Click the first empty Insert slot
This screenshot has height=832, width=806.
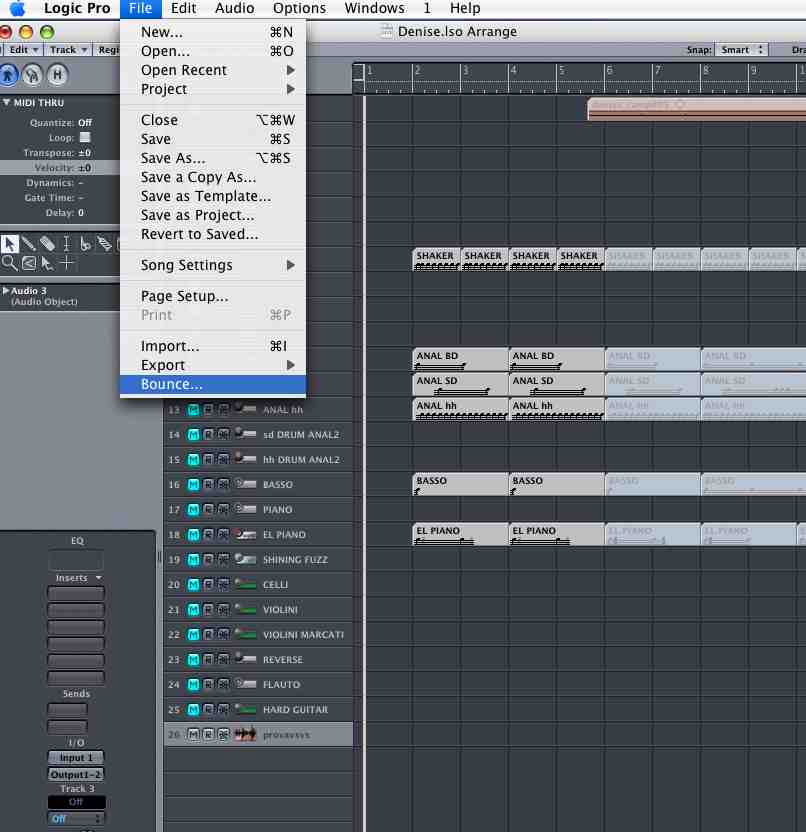[x=76, y=593]
